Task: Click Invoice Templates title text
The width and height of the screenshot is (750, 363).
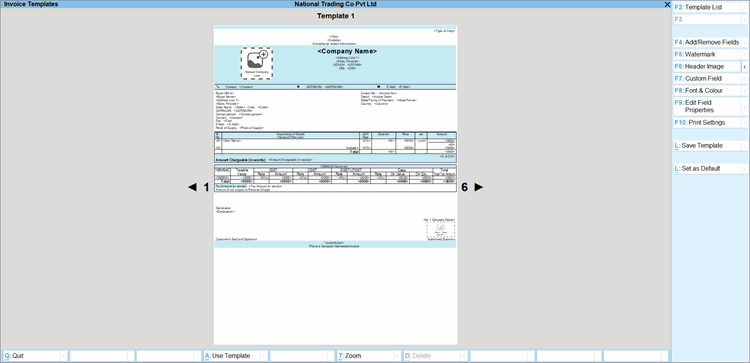Action: coord(31,4)
